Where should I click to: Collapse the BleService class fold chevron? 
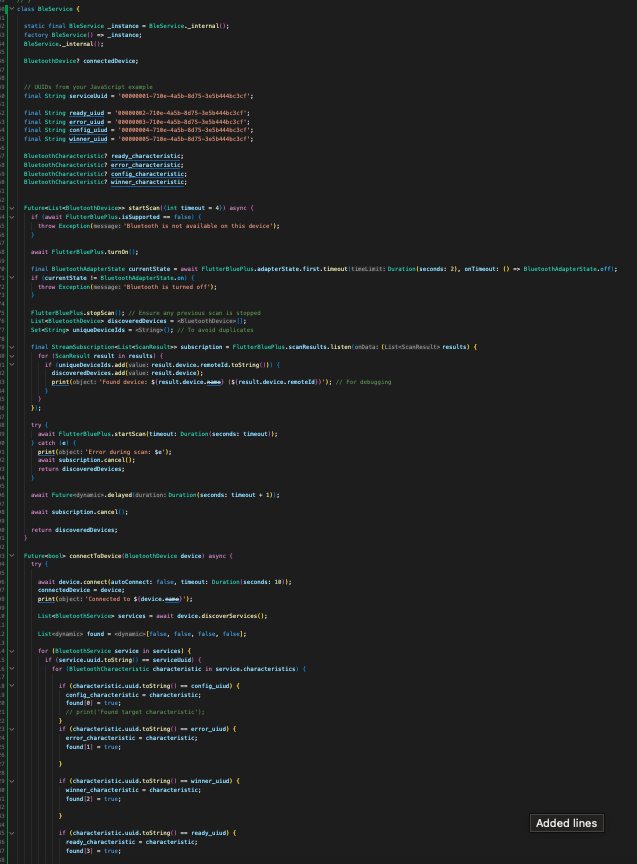(10, 8)
